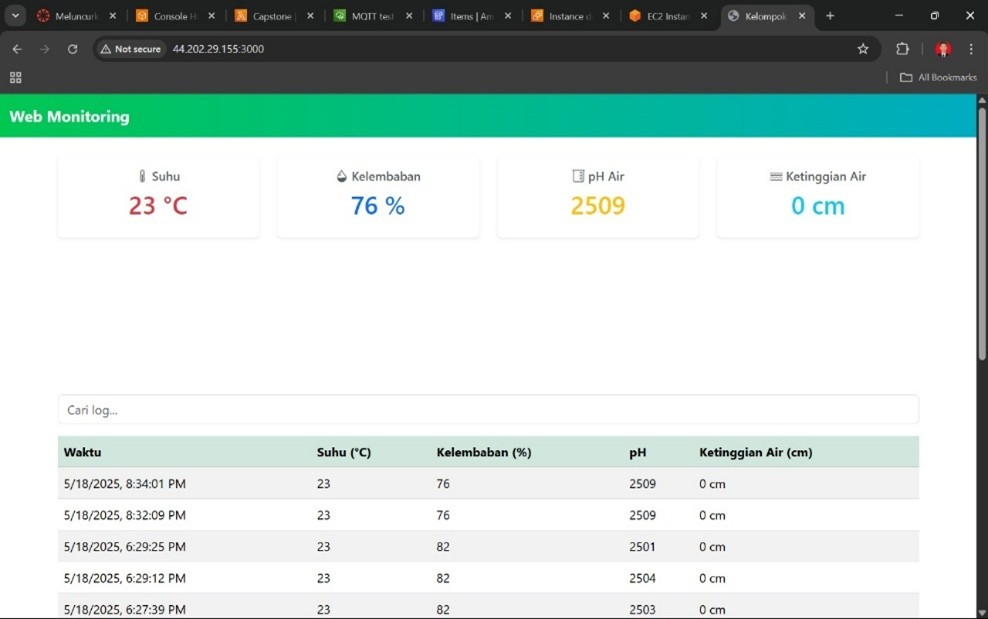Click the address bar URL
Image resolution: width=988 pixels, height=619 pixels.
pos(218,49)
